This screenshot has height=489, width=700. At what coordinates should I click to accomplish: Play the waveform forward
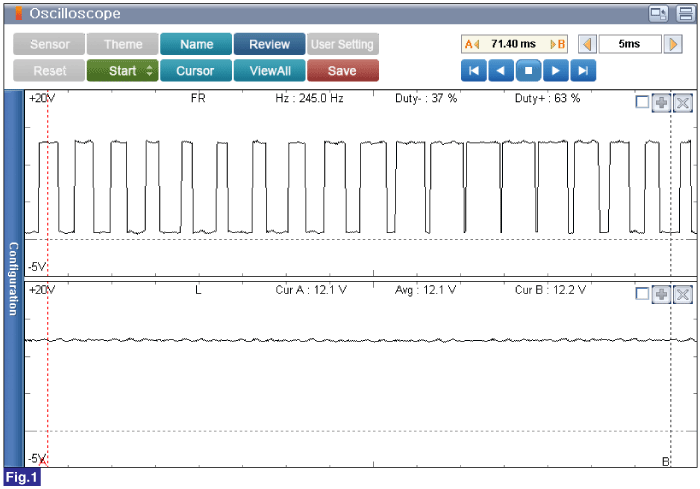pos(556,71)
